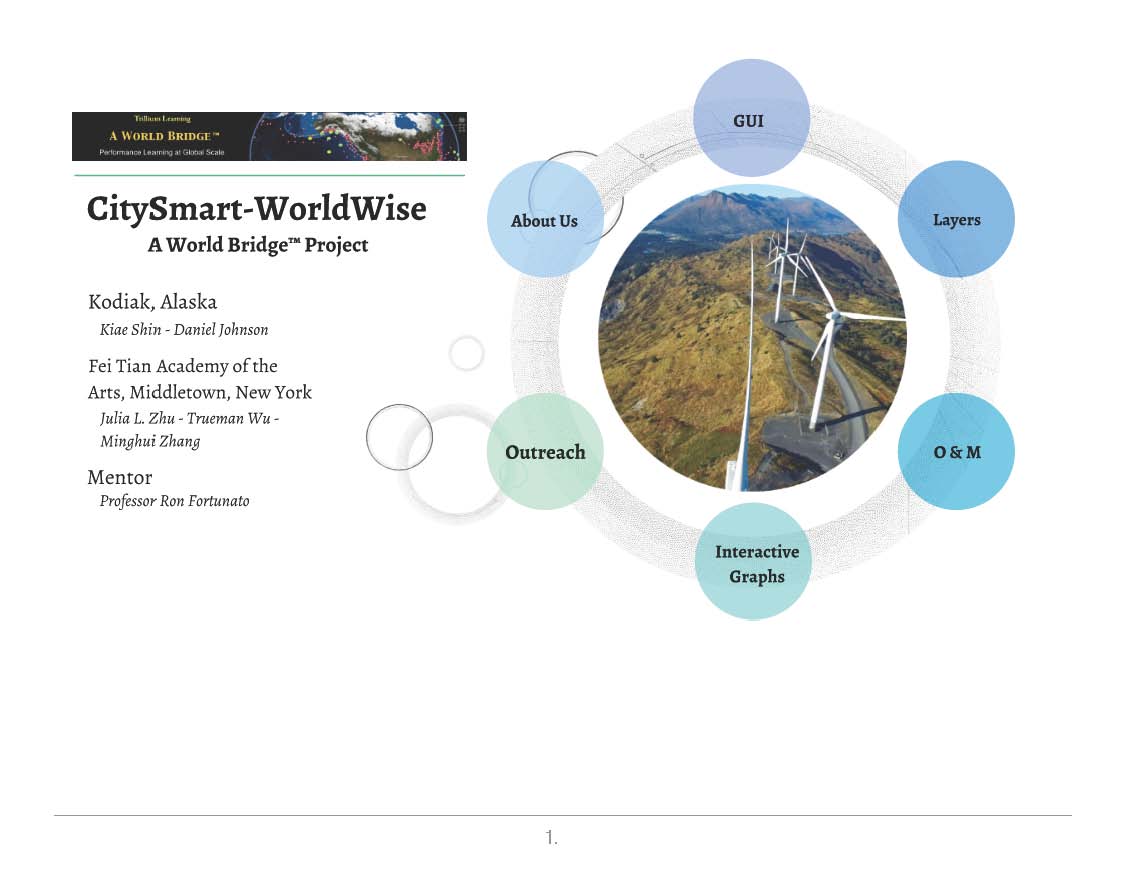Select the Layers bubble
The height and width of the screenshot is (876, 1133).
pyautogui.click(x=955, y=220)
